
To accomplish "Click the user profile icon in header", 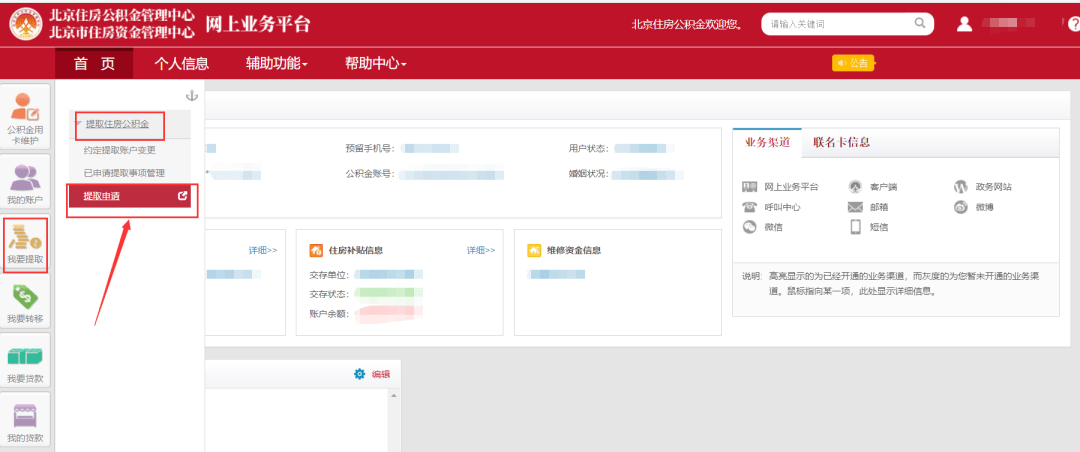I will (x=964, y=23).
